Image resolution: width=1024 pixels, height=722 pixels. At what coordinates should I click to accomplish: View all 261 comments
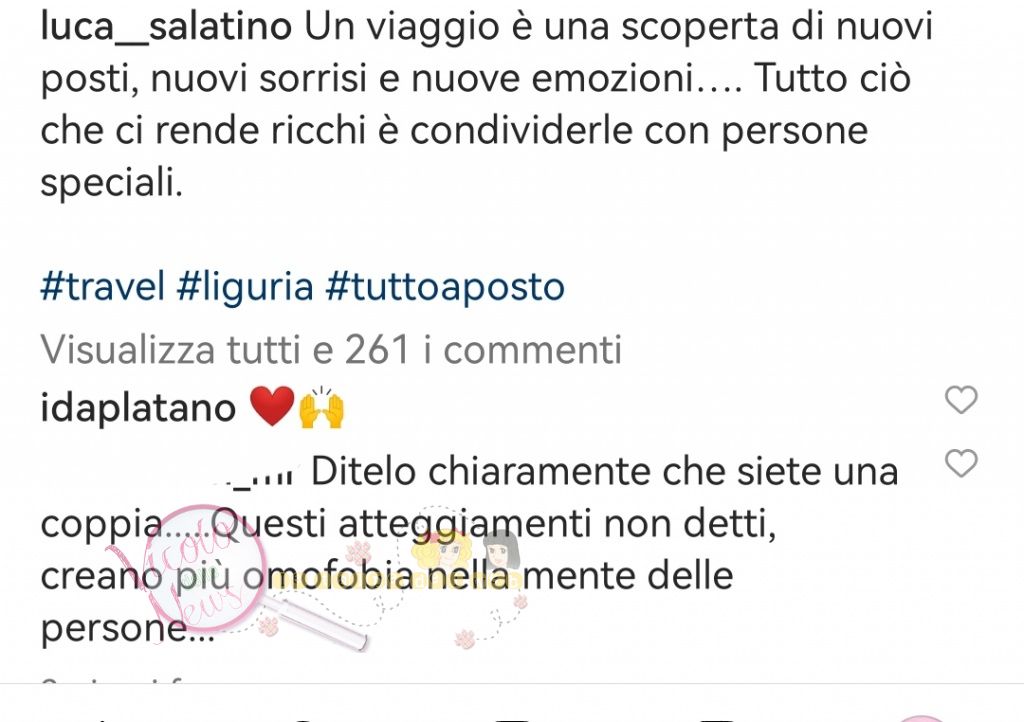331,349
